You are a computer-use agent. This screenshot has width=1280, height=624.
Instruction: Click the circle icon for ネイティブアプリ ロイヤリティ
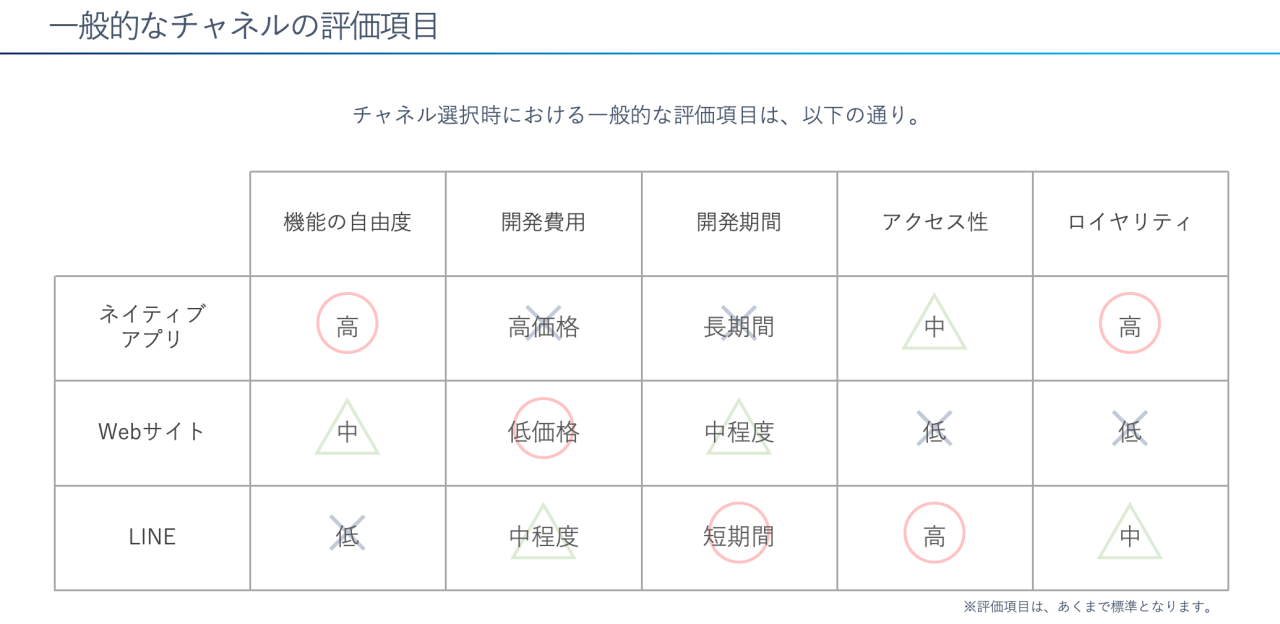pyautogui.click(x=1130, y=323)
